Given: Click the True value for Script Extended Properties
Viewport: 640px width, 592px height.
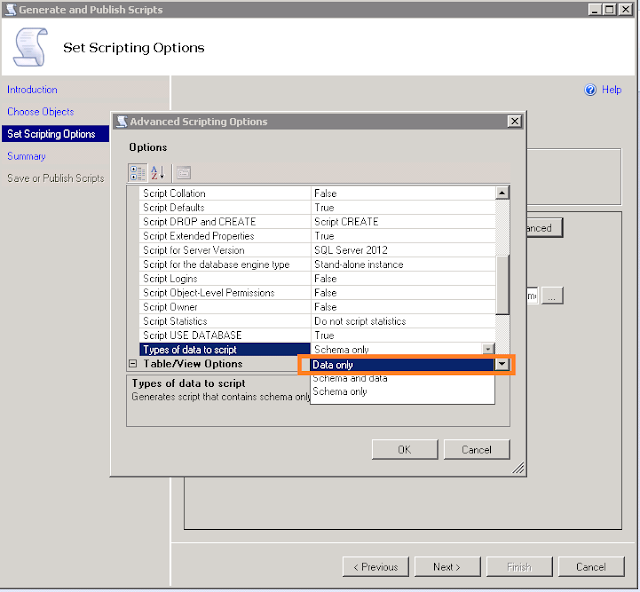Looking at the screenshot, I should coord(324,236).
